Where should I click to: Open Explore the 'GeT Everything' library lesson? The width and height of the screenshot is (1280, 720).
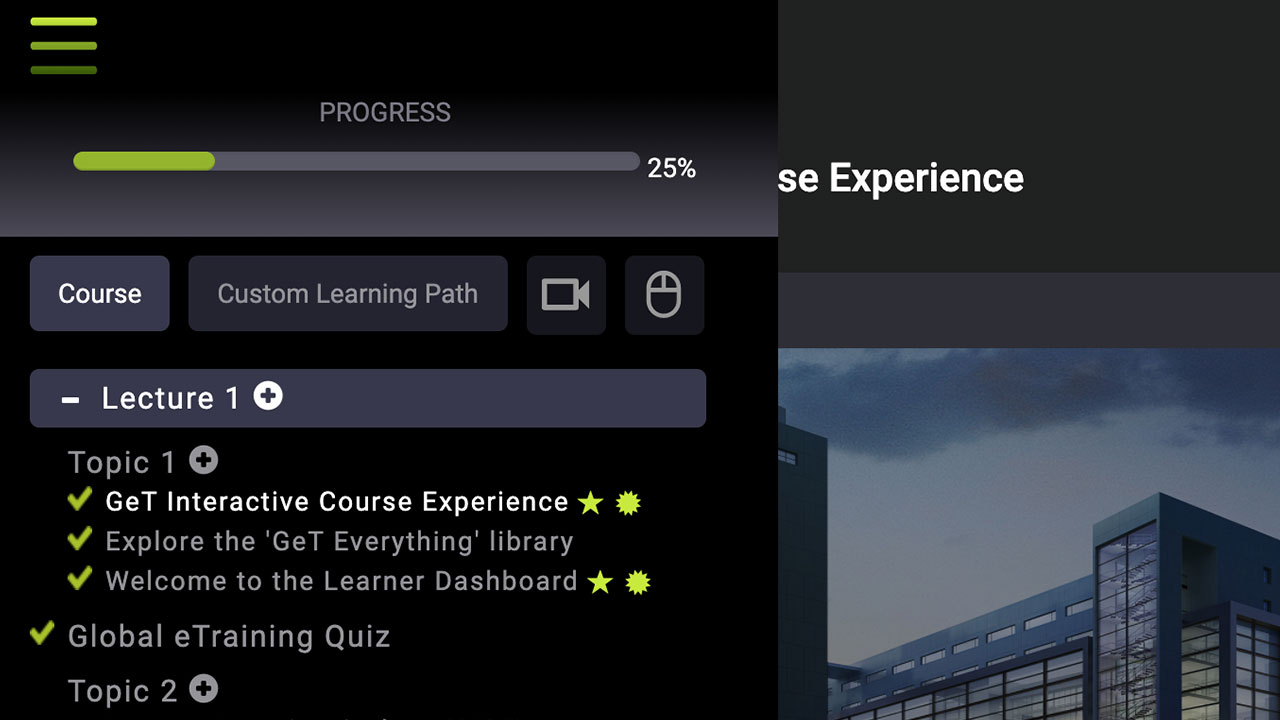point(339,542)
